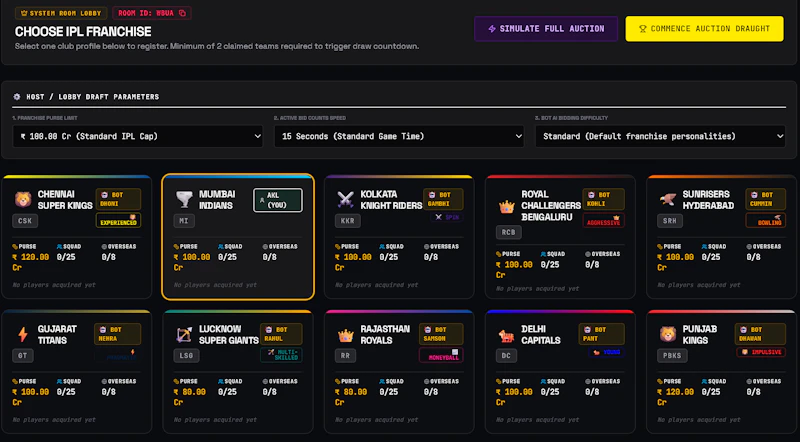Click the purse coin icon on Punjab Kings card
The height and width of the screenshot is (442, 800).
point(660,381)
